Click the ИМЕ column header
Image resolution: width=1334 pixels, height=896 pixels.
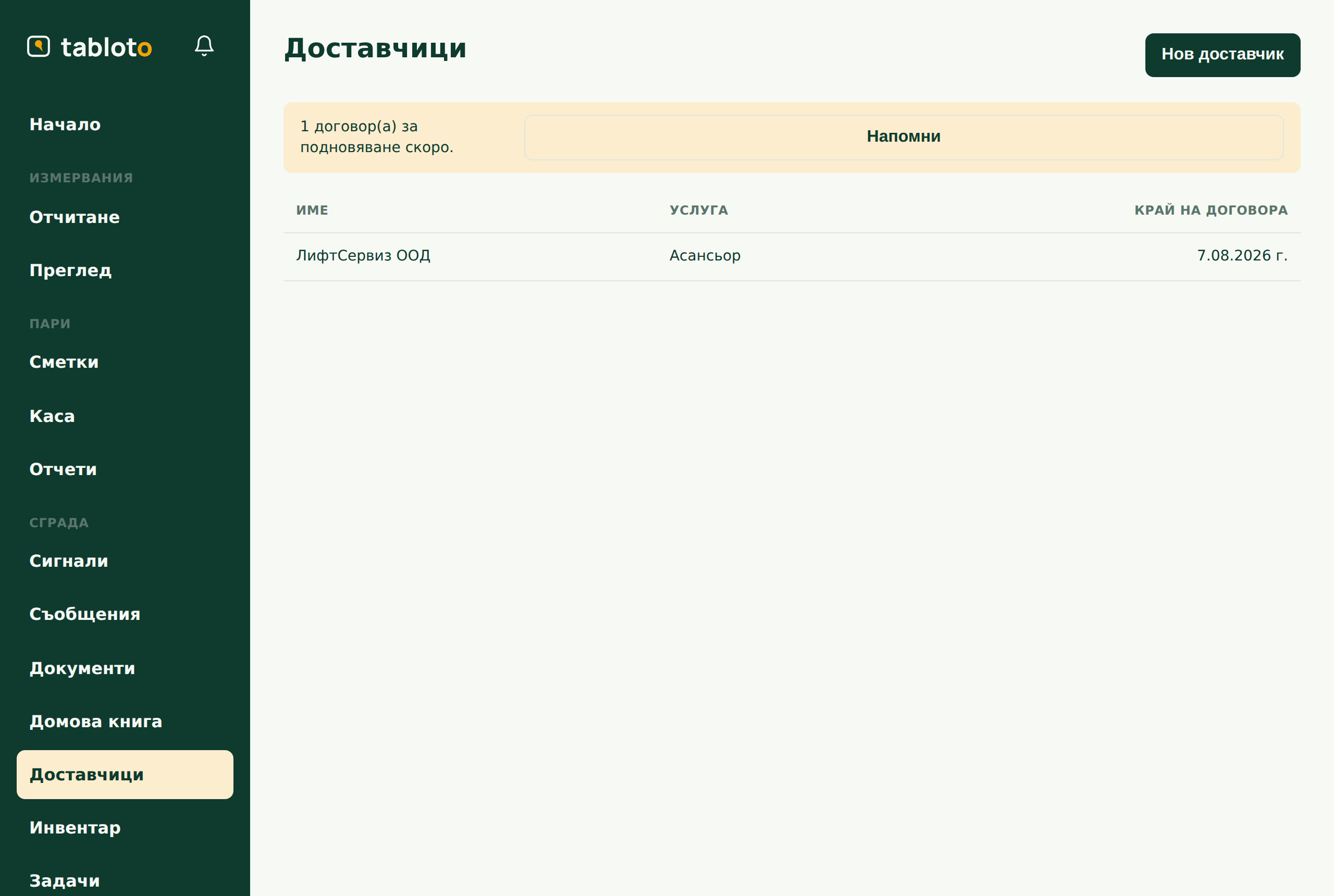(x=312, y=210)
